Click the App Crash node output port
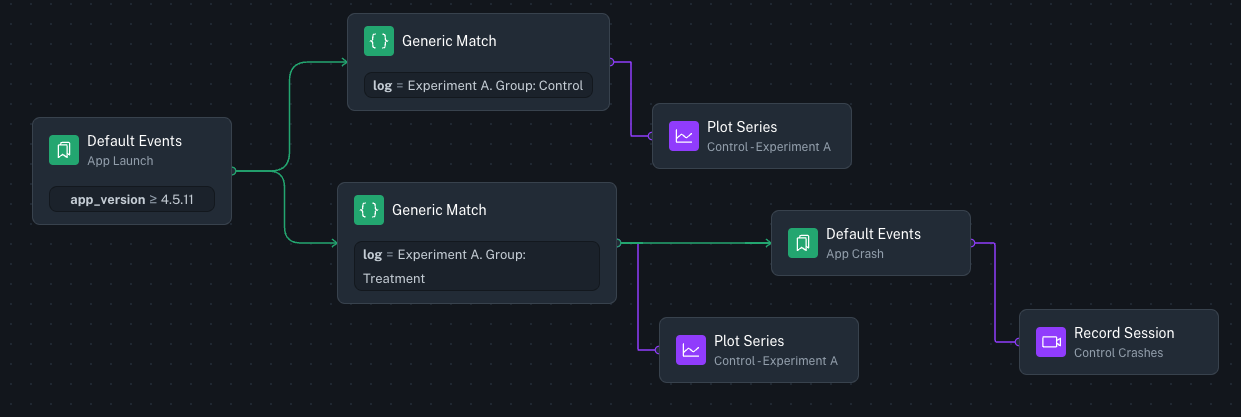 (x=972, y=243)
